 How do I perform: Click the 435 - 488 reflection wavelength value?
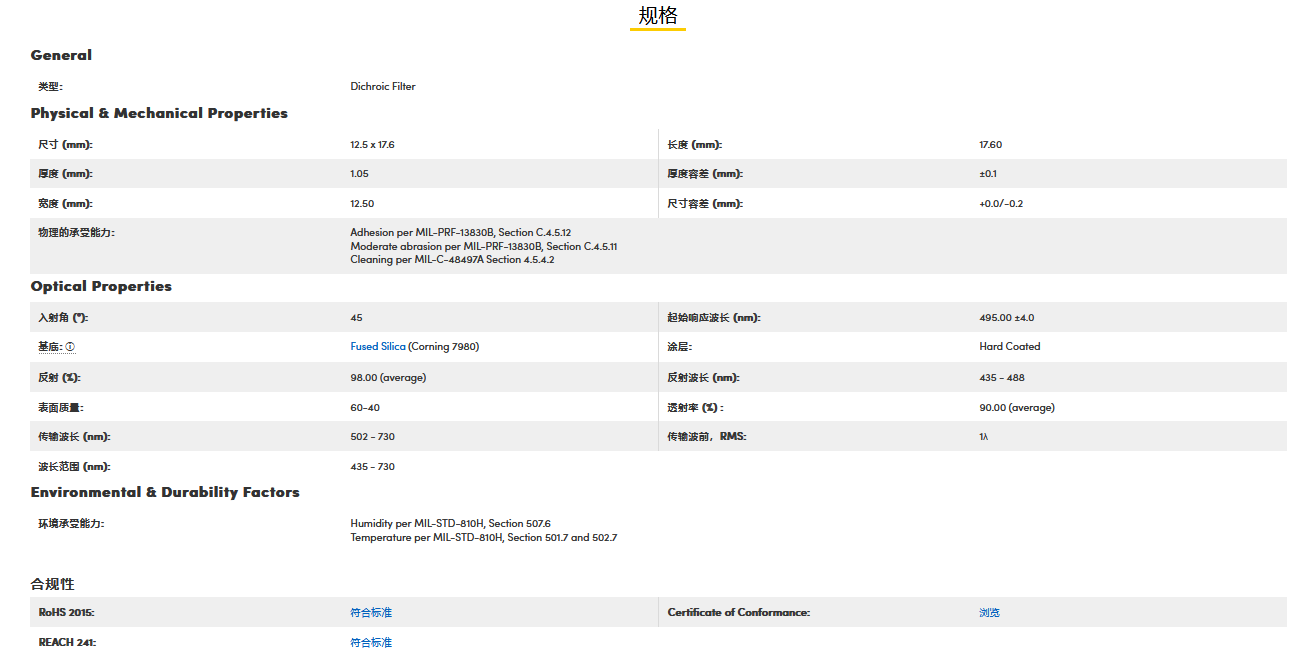pos(1001,378)
